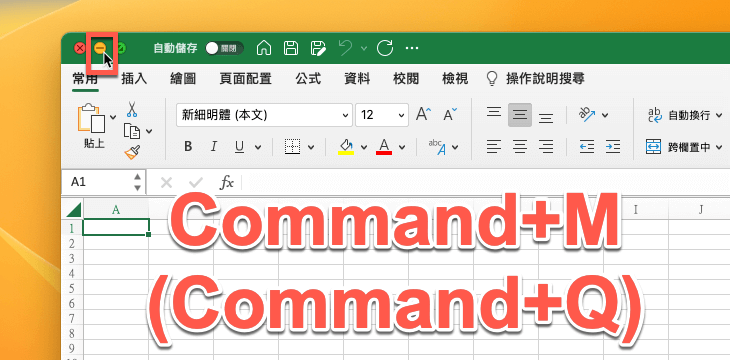Click the yellow fill color bucket
731x360 pixels.
click(x=345, y=146)
